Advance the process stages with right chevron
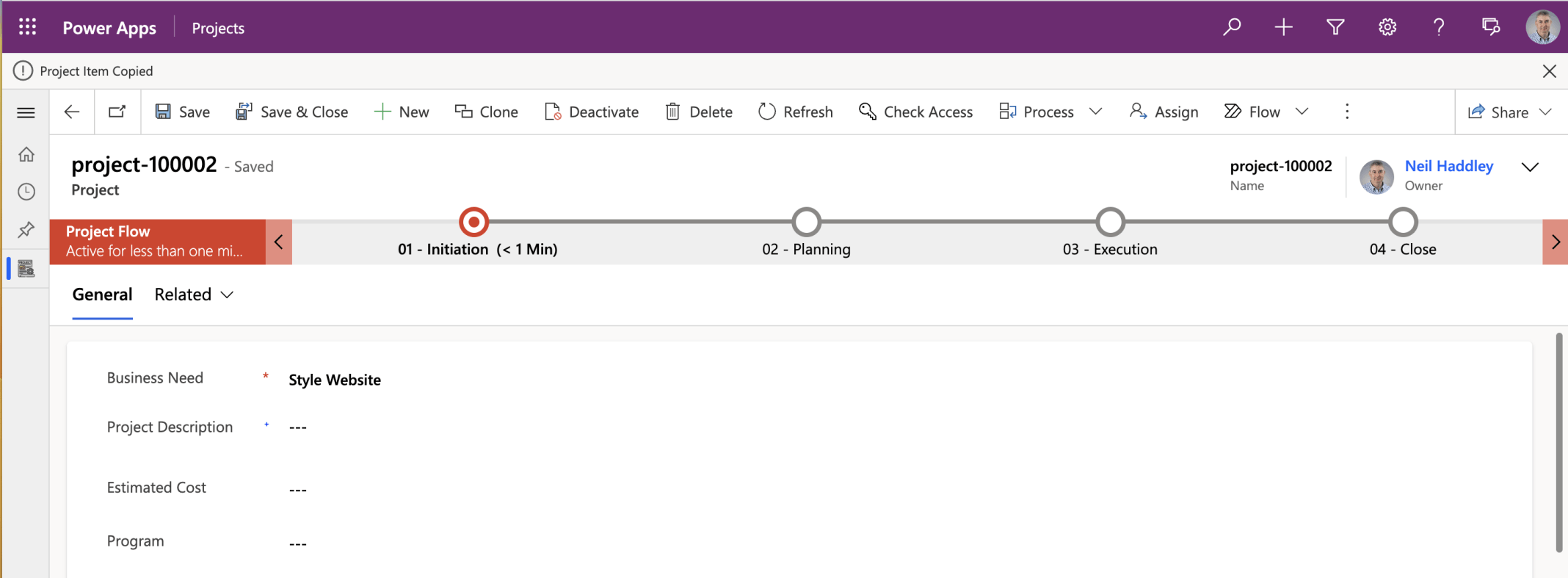 point(1556,242)
